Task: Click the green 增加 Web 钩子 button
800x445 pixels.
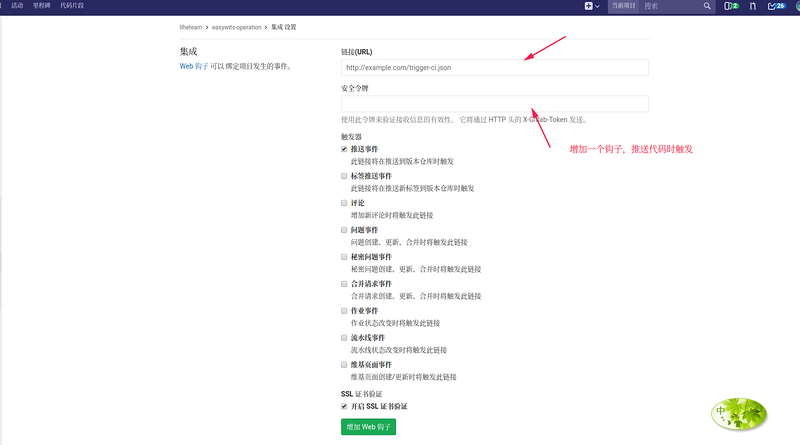Action: (x=368, y=427)
